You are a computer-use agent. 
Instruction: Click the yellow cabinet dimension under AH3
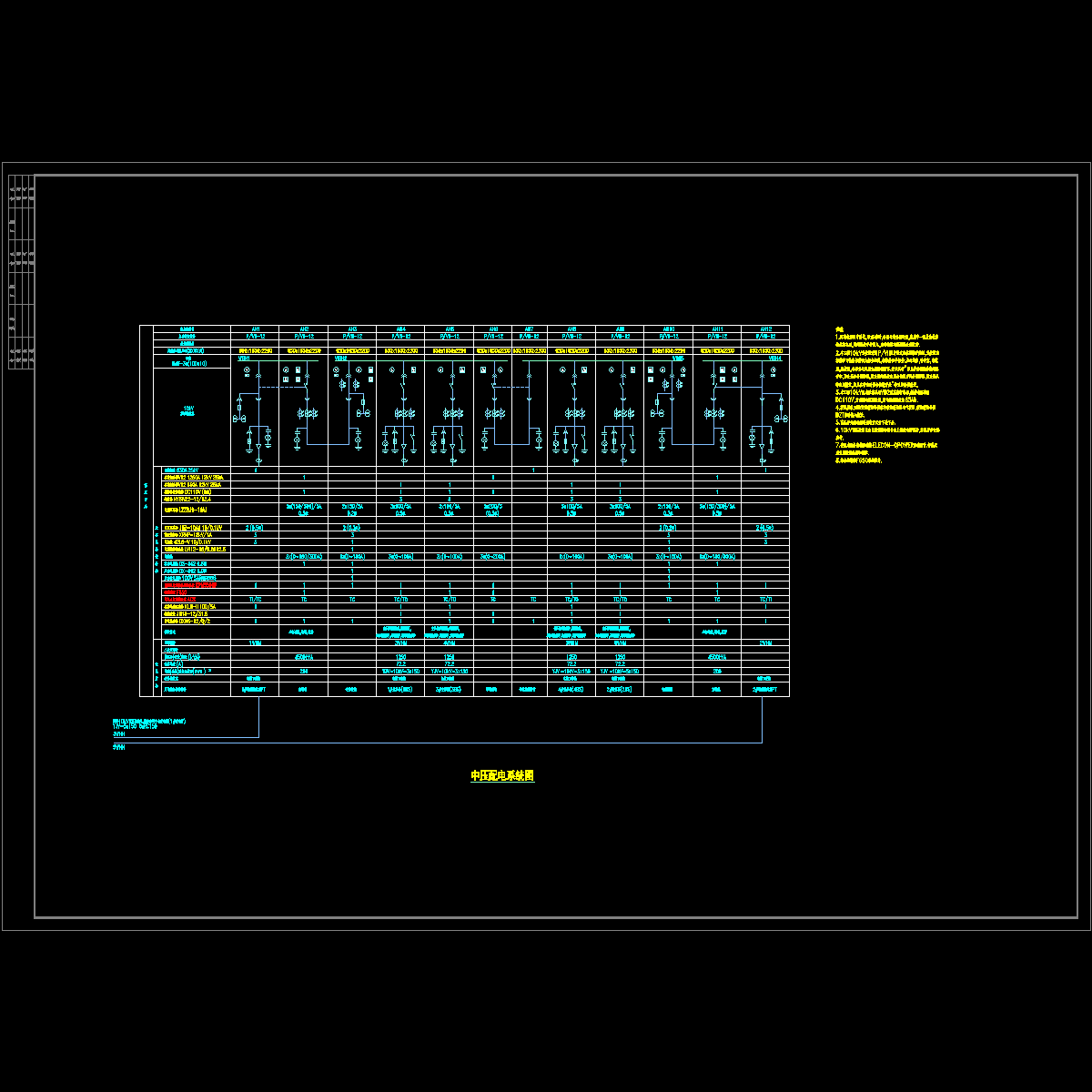pos(352,350)
